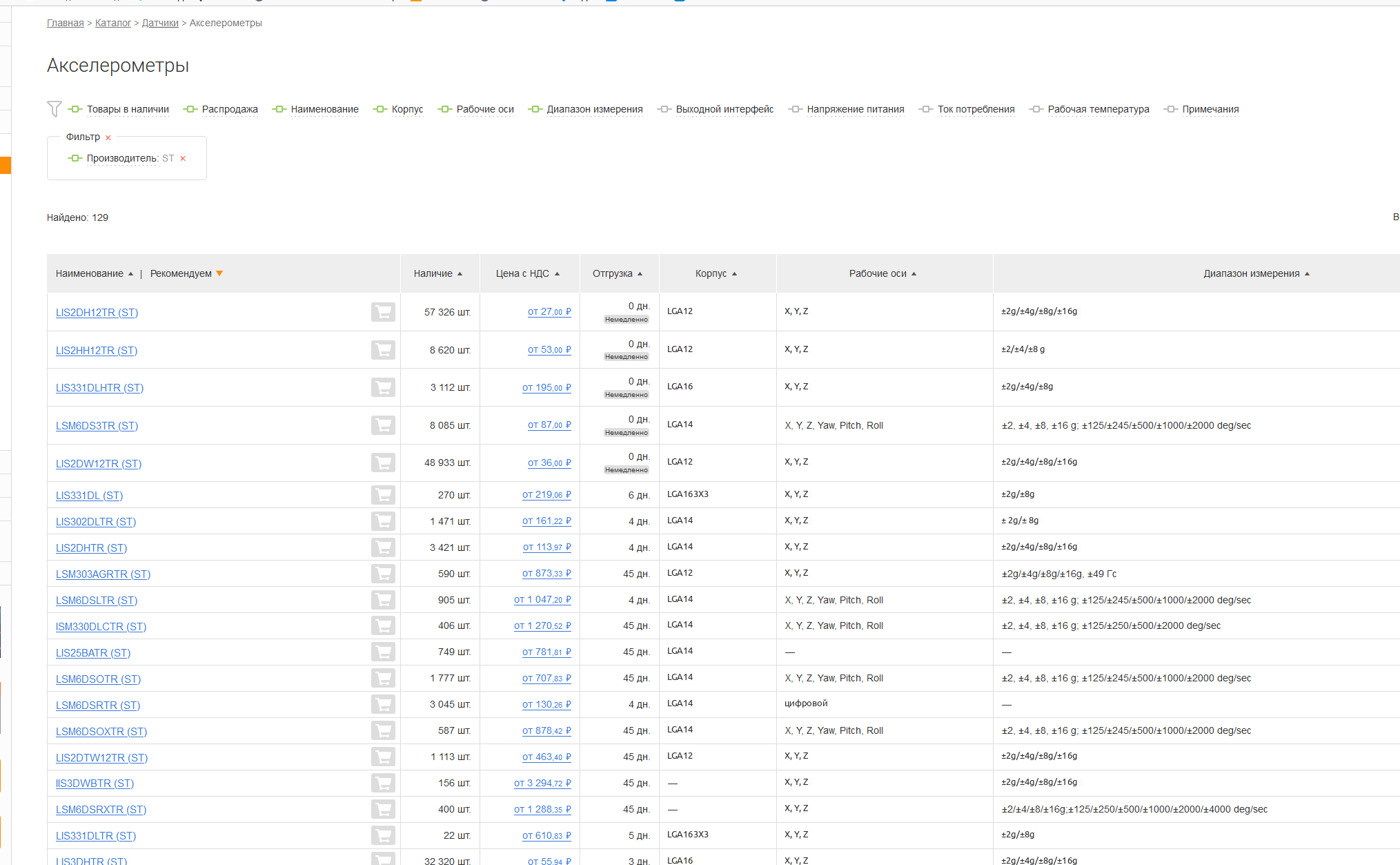Click cart icon next to LIS331DL
Image resolution: width=1400 pixels, height=865 pixels.
click(x=383, y=495)
